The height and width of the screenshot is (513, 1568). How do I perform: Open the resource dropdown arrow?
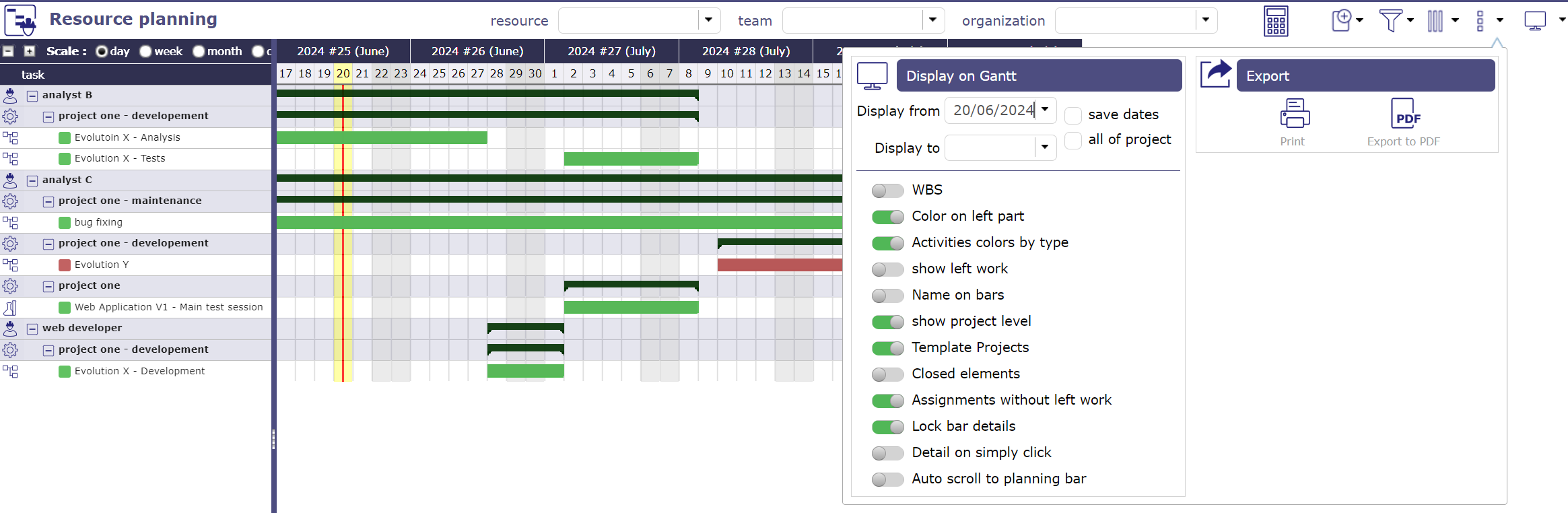point(709,20)
